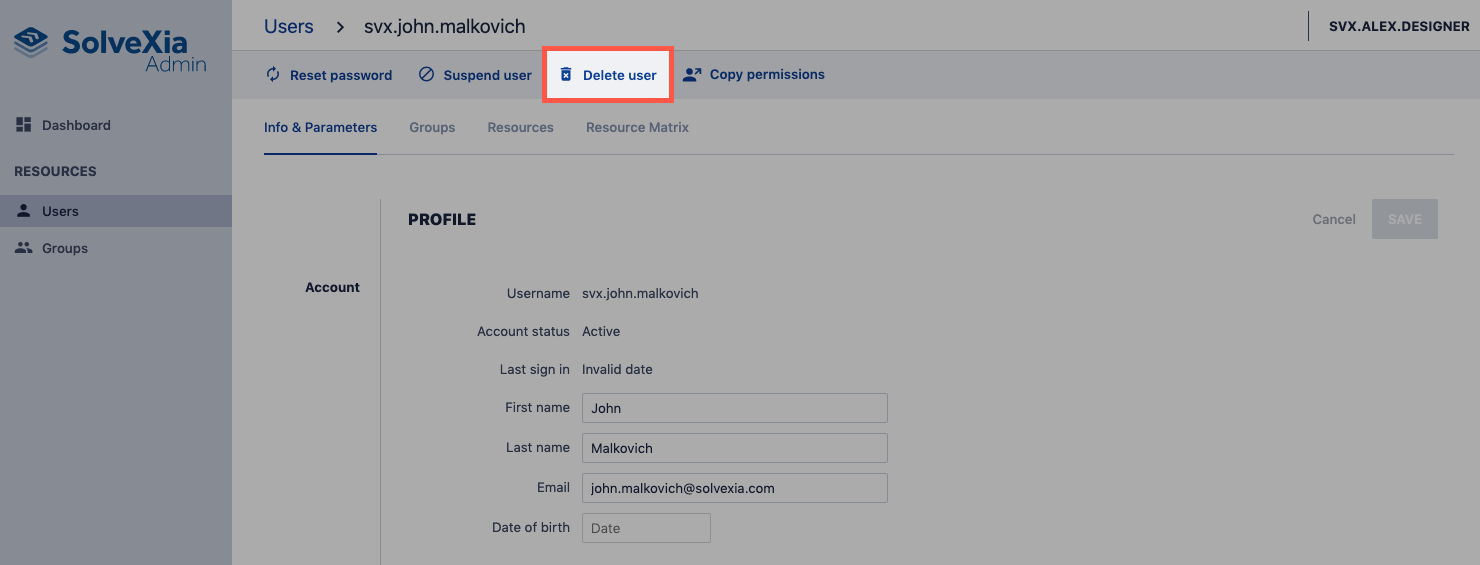Click the Copy permissions people icon

coord(692,75)
